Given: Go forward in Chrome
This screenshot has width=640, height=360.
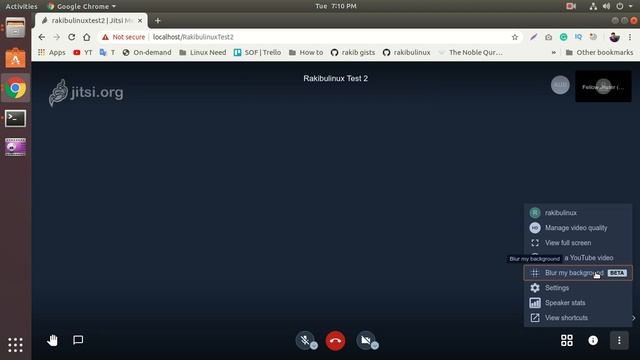Looking at the screenshot, I should 56,37.
